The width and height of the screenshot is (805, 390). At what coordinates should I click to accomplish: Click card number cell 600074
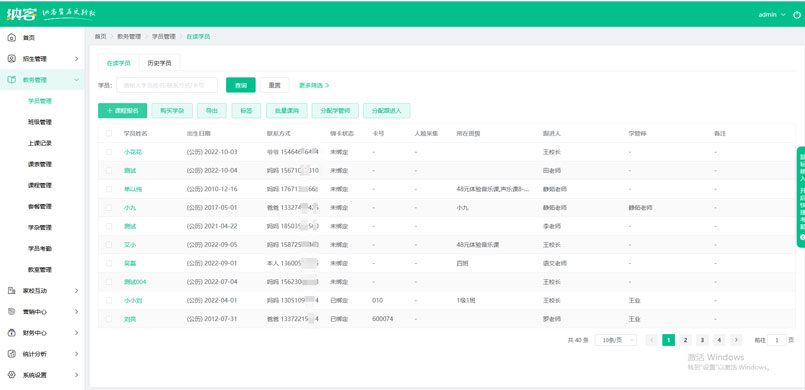tap(382, 319)
